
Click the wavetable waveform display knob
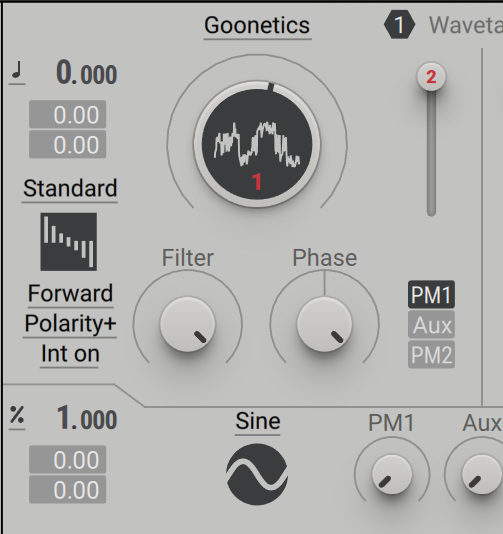pos(257,144)
